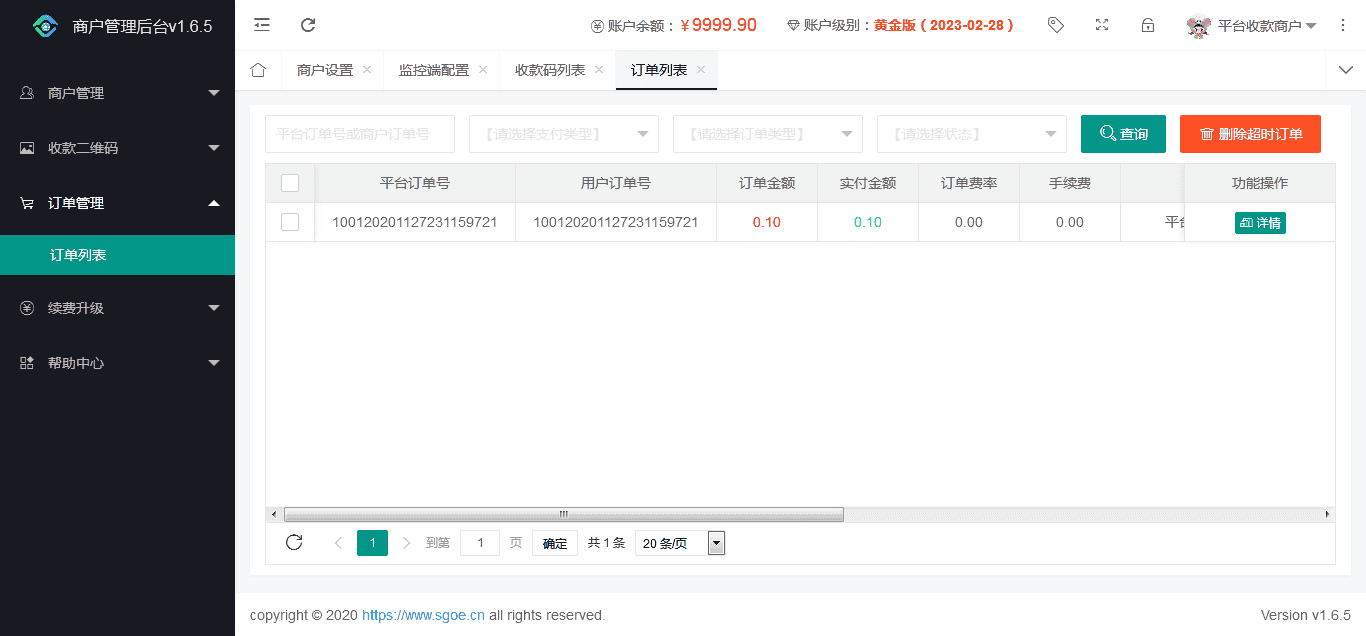Close the 监控端配置 tab
Screen dimensions: 1366x636
483,70
